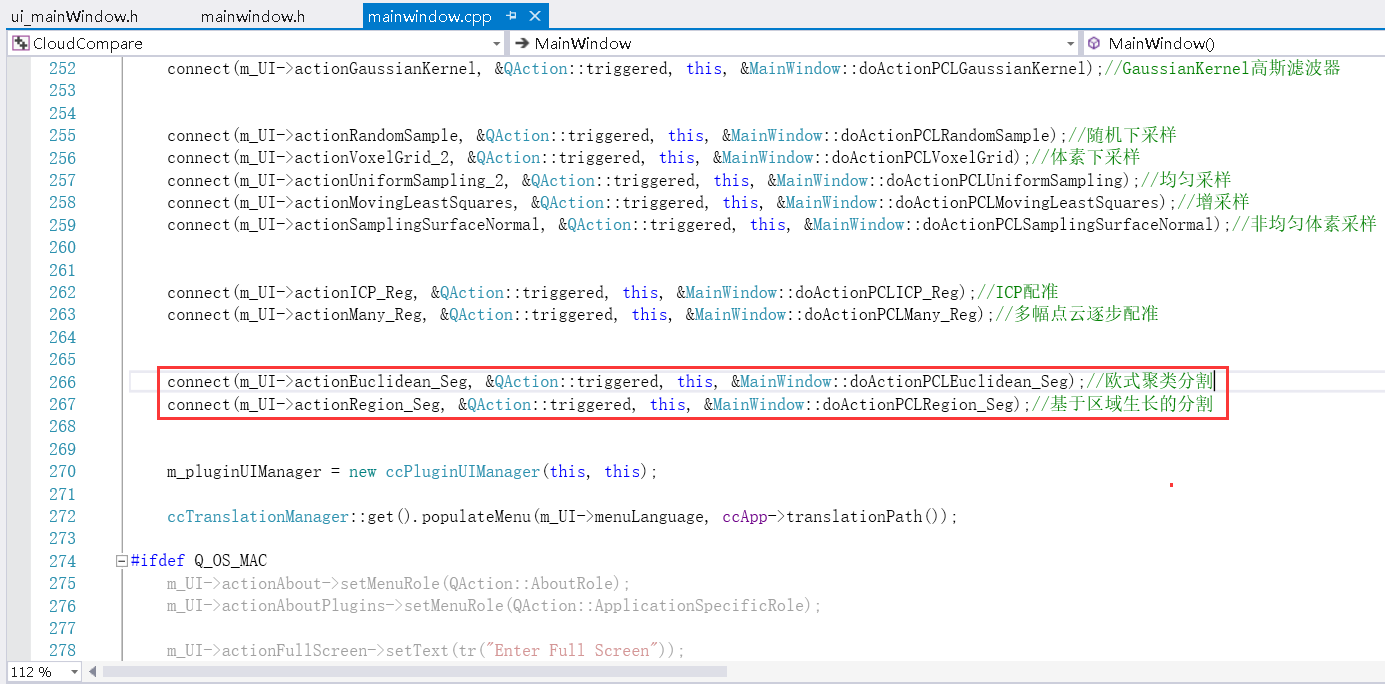Viewport: 1385px width, 684px height.
Task: Open the MainWindow() member list dropdown
Action: tap(1378, 43)
